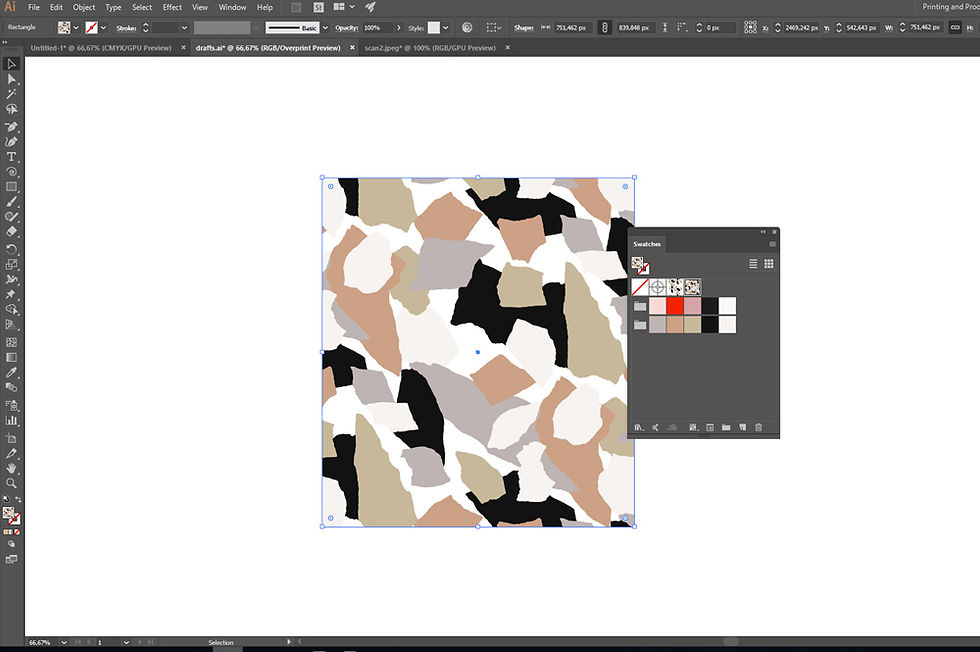The height and width of the screenshot is (652, 980).
Task: Close the drafts.ai document tab
Action: pyautogui.click(x=352, y=48)
